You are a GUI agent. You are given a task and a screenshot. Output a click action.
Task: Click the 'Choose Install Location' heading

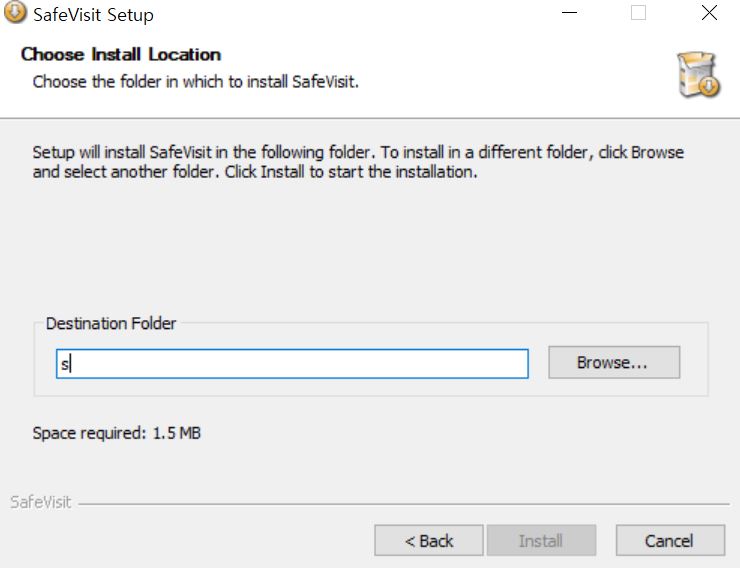(121, 54)
